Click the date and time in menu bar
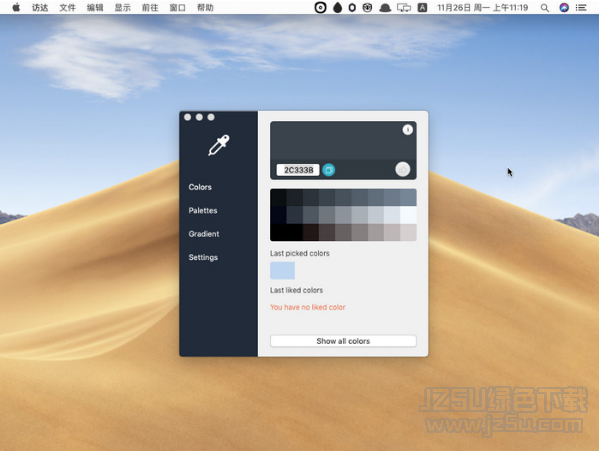Image resolution: width=599 pixels, height=451 pixels. (482, 8)
